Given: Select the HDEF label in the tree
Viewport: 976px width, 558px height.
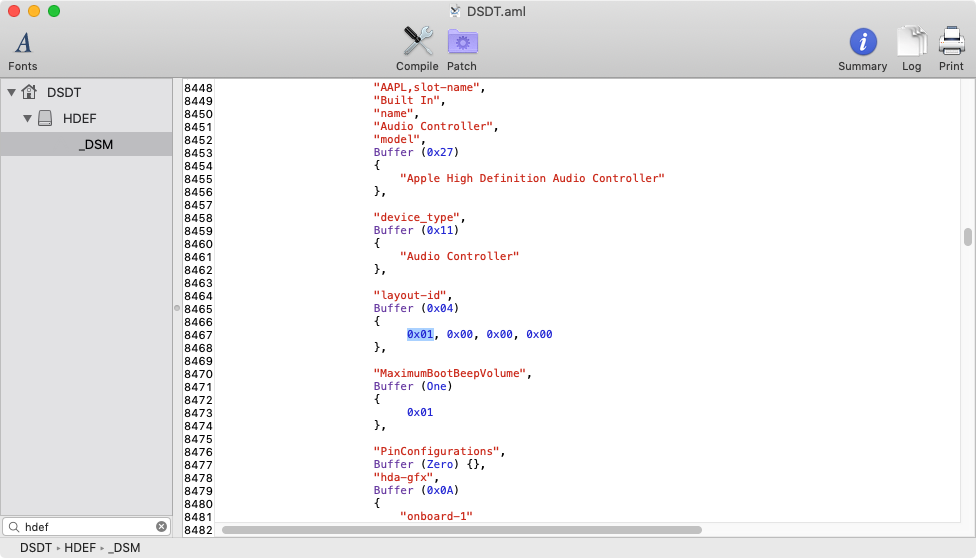Looking at the screenshot, I should 80,118.
